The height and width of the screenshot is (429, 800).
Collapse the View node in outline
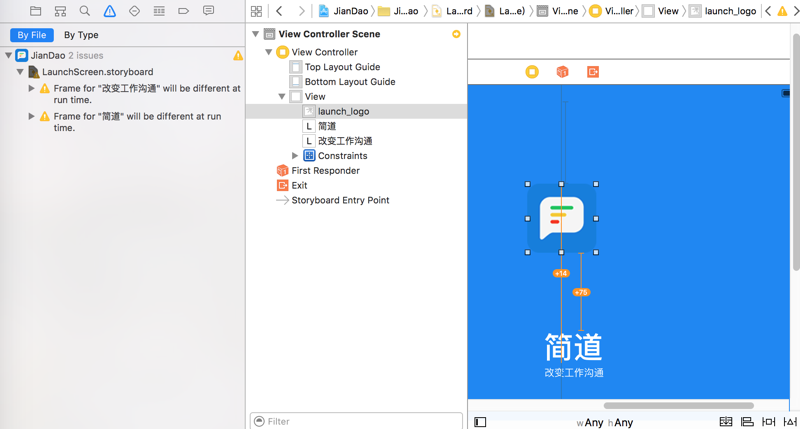282,96
